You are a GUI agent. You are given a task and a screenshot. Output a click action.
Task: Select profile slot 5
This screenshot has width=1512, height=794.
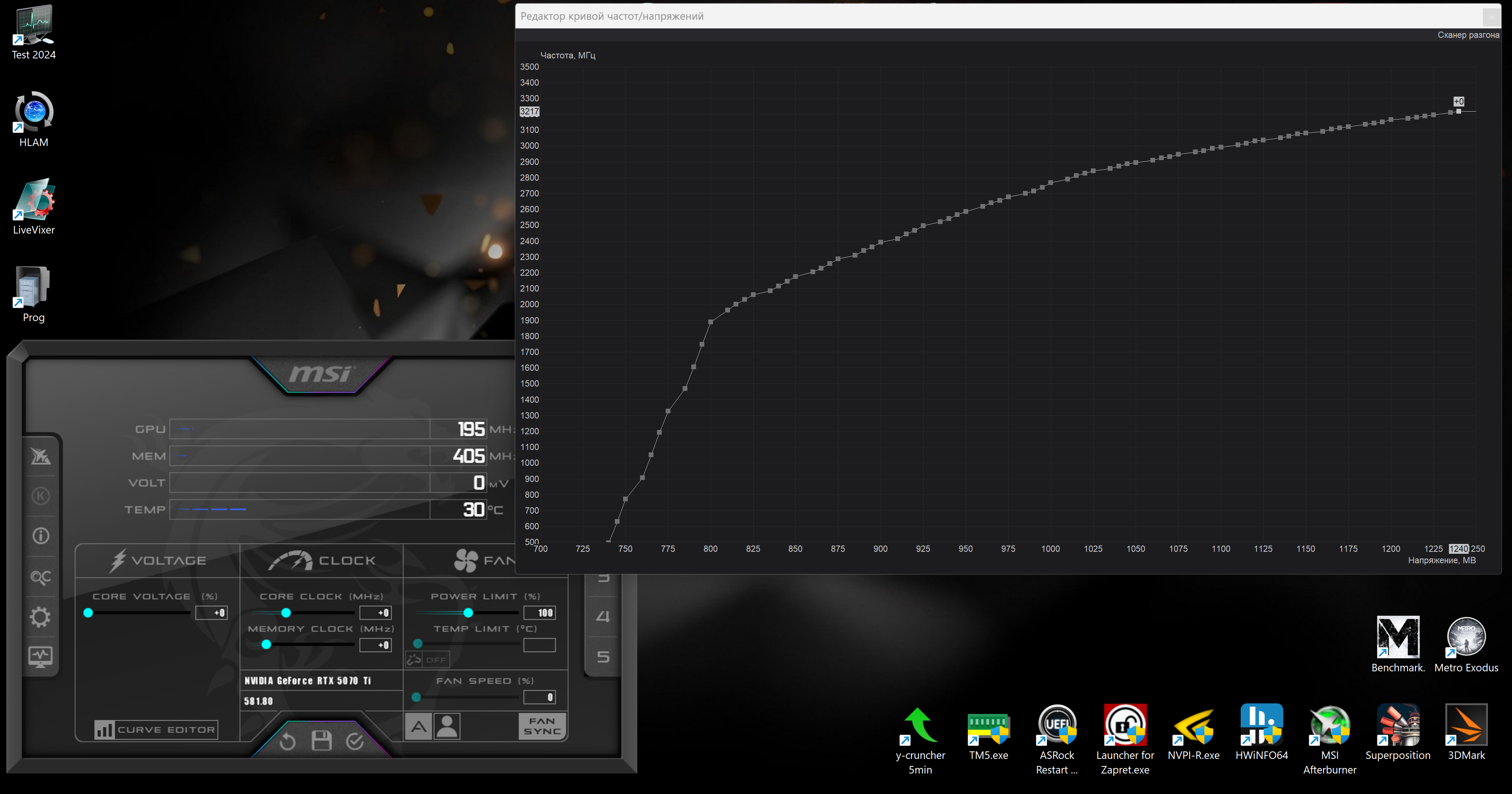tap(603, 657)
